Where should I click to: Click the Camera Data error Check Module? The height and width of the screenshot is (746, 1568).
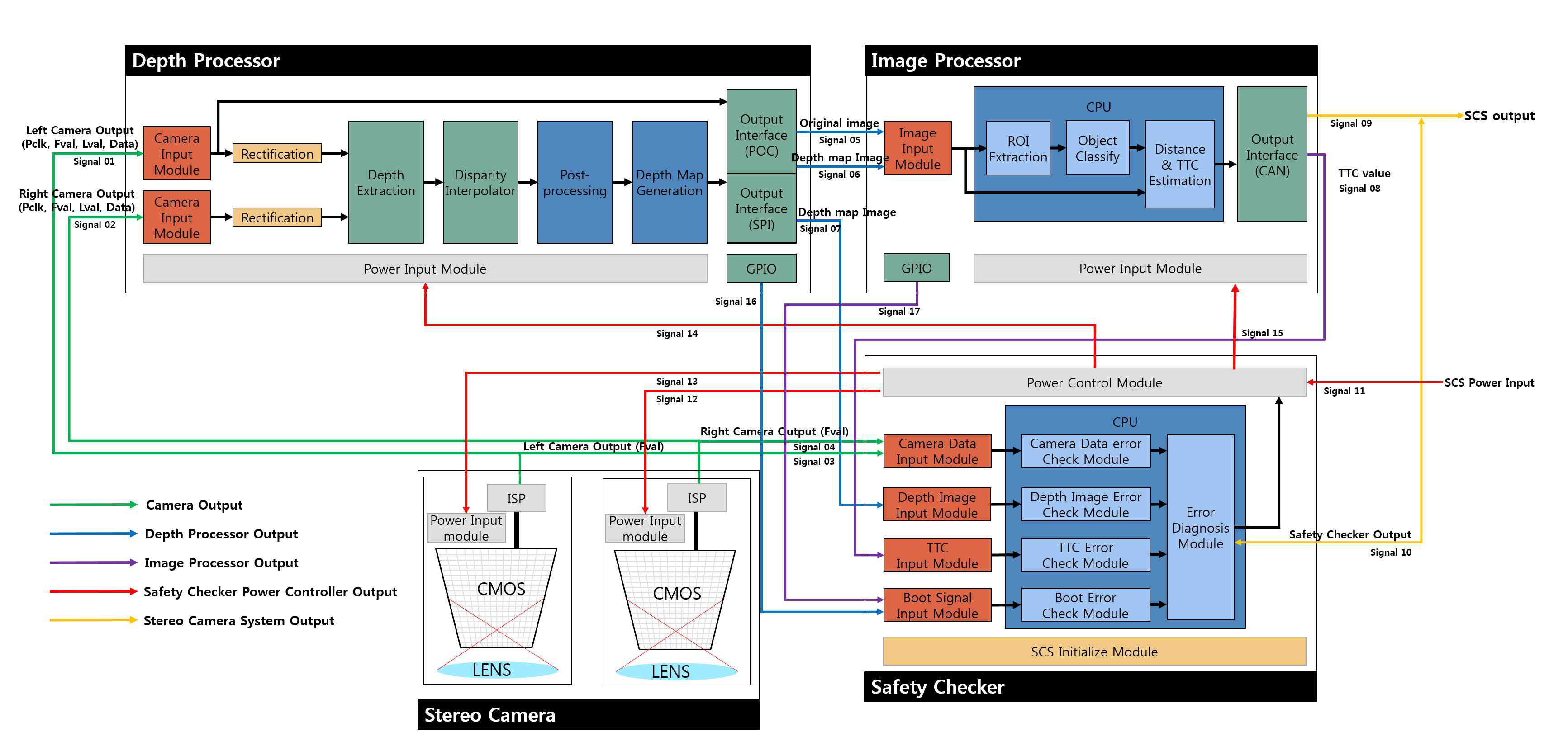(1085, 451)
